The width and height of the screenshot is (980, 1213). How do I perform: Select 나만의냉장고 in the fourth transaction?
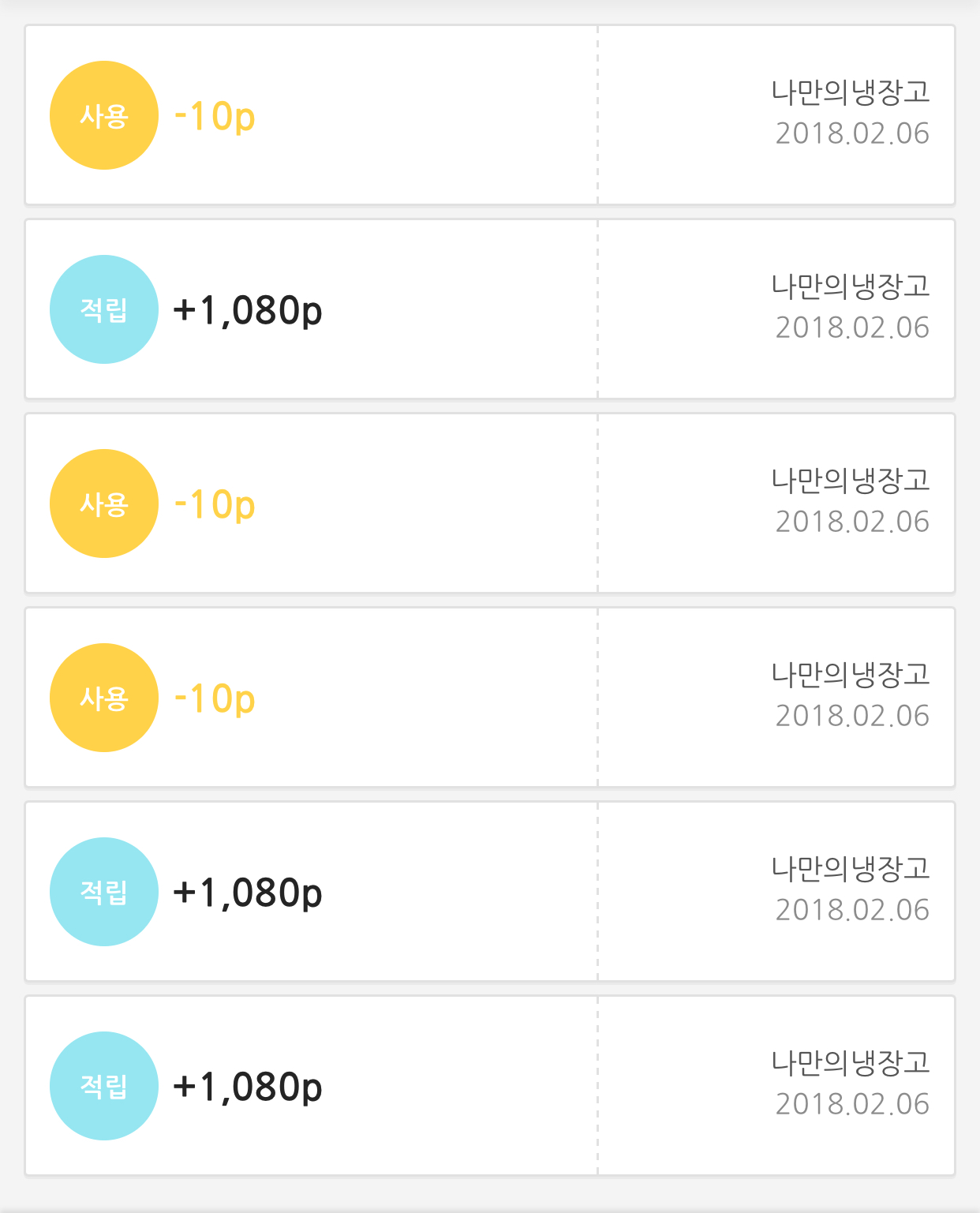pyautogui.click(x=851, y=675)
